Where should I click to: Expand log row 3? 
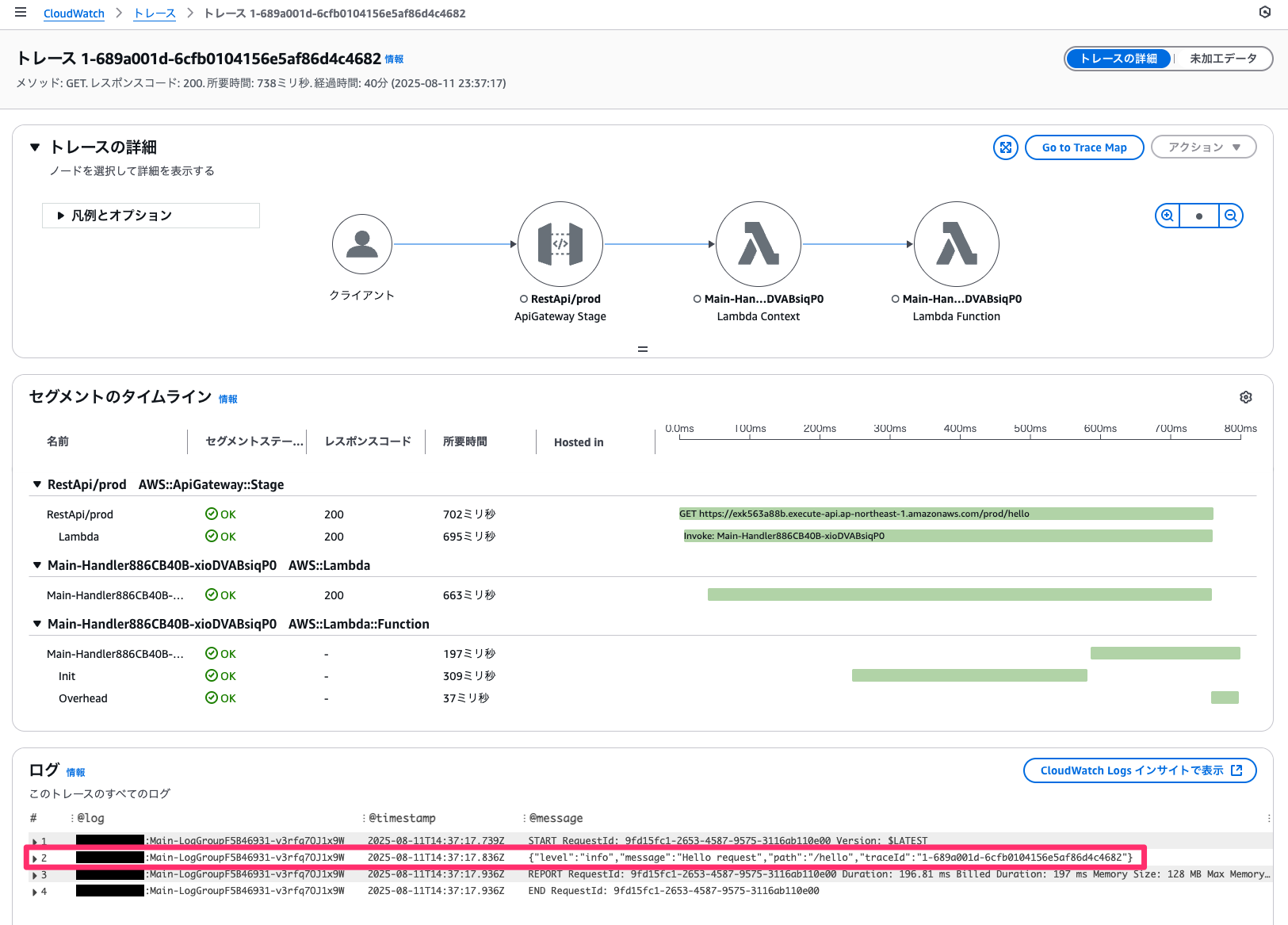(x=34, y=875)
